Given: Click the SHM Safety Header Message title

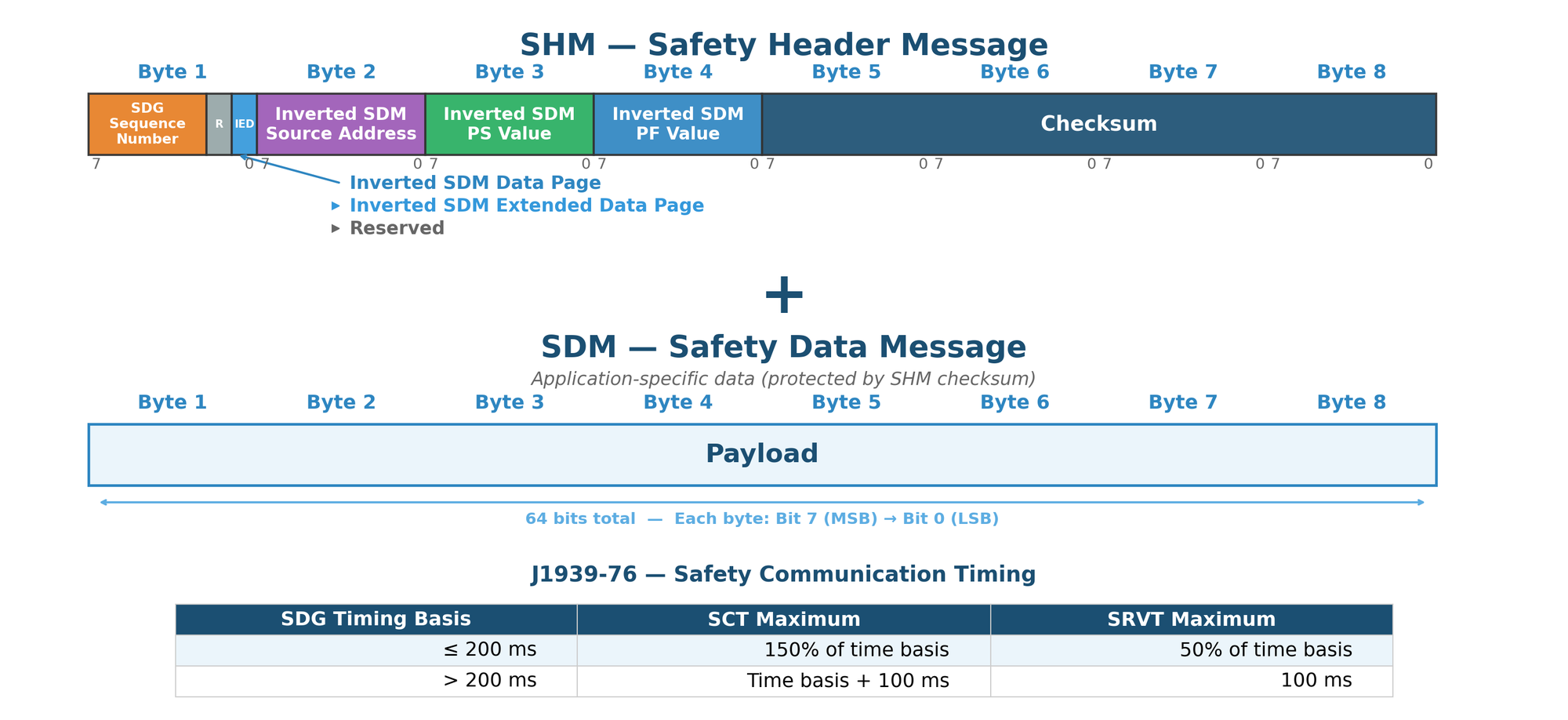Looking at the screenshot, I should coord(784,45).
